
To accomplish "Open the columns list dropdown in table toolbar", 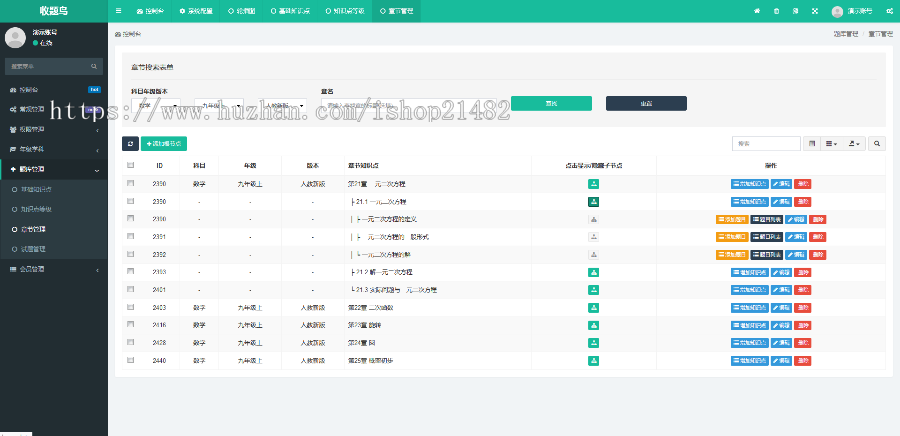I will [x=831, y=143].
